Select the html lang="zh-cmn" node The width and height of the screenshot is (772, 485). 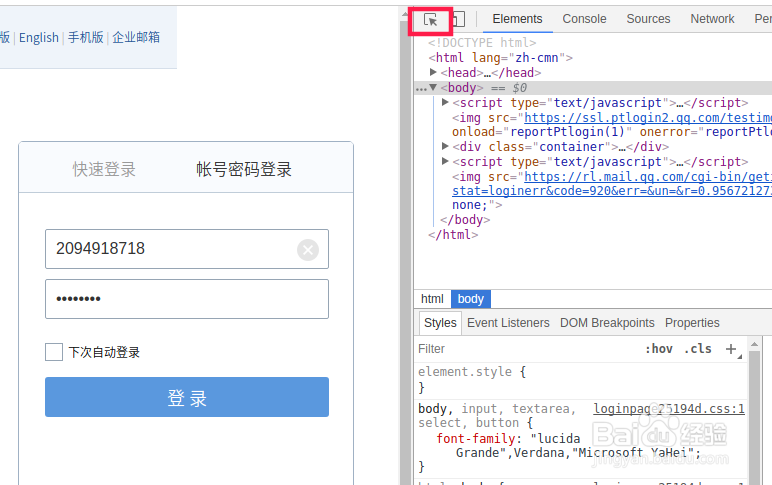coord(500,58)
